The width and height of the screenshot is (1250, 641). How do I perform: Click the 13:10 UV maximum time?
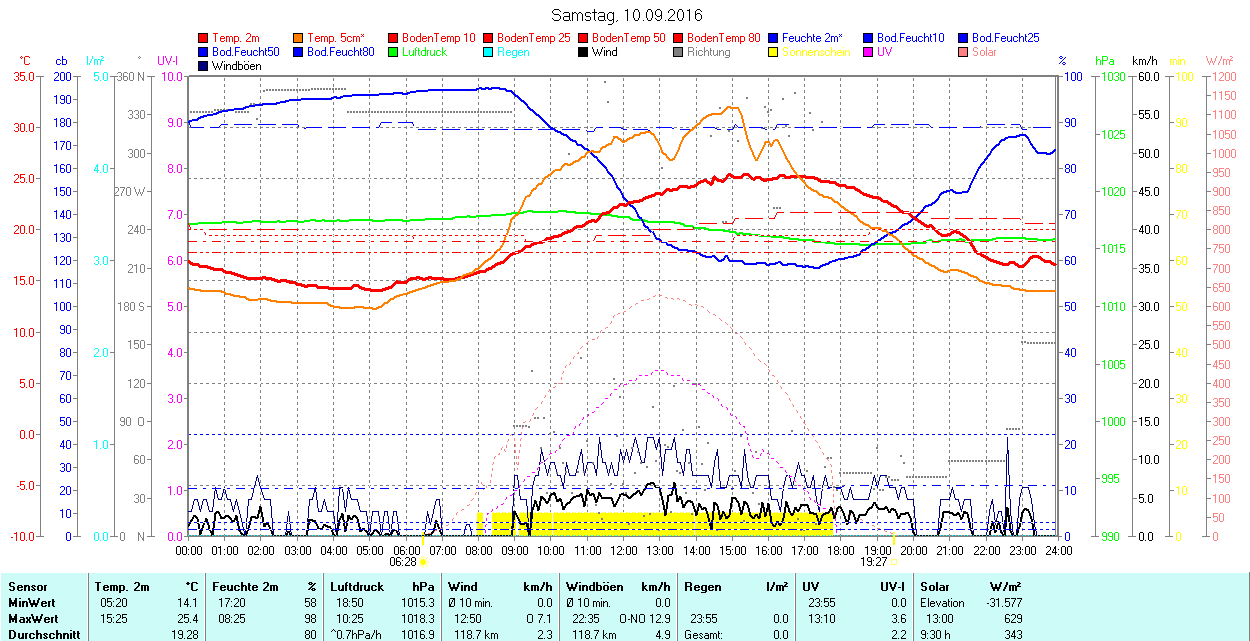point(821,619)
